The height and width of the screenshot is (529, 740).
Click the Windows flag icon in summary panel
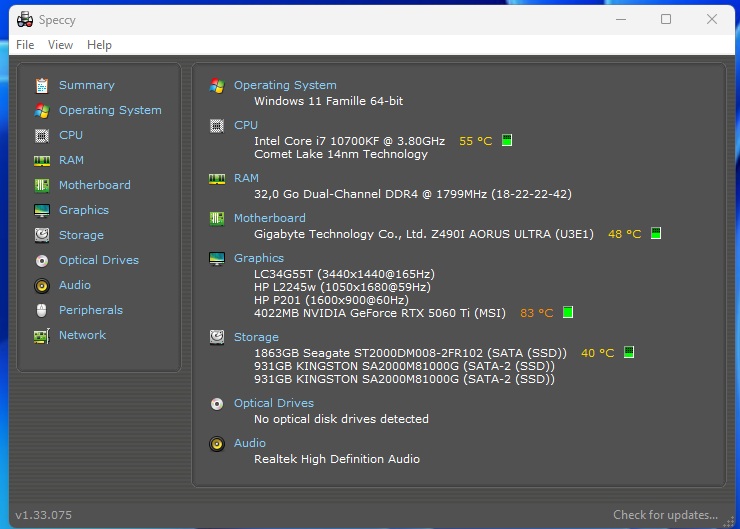pyautogui.click(x=217, y=85)
